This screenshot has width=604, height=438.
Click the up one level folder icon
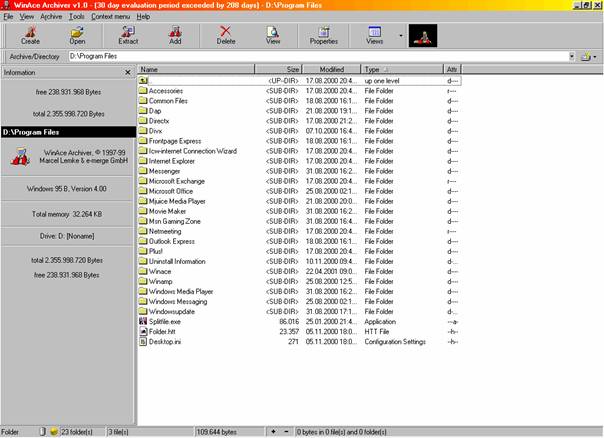point(143,81)
